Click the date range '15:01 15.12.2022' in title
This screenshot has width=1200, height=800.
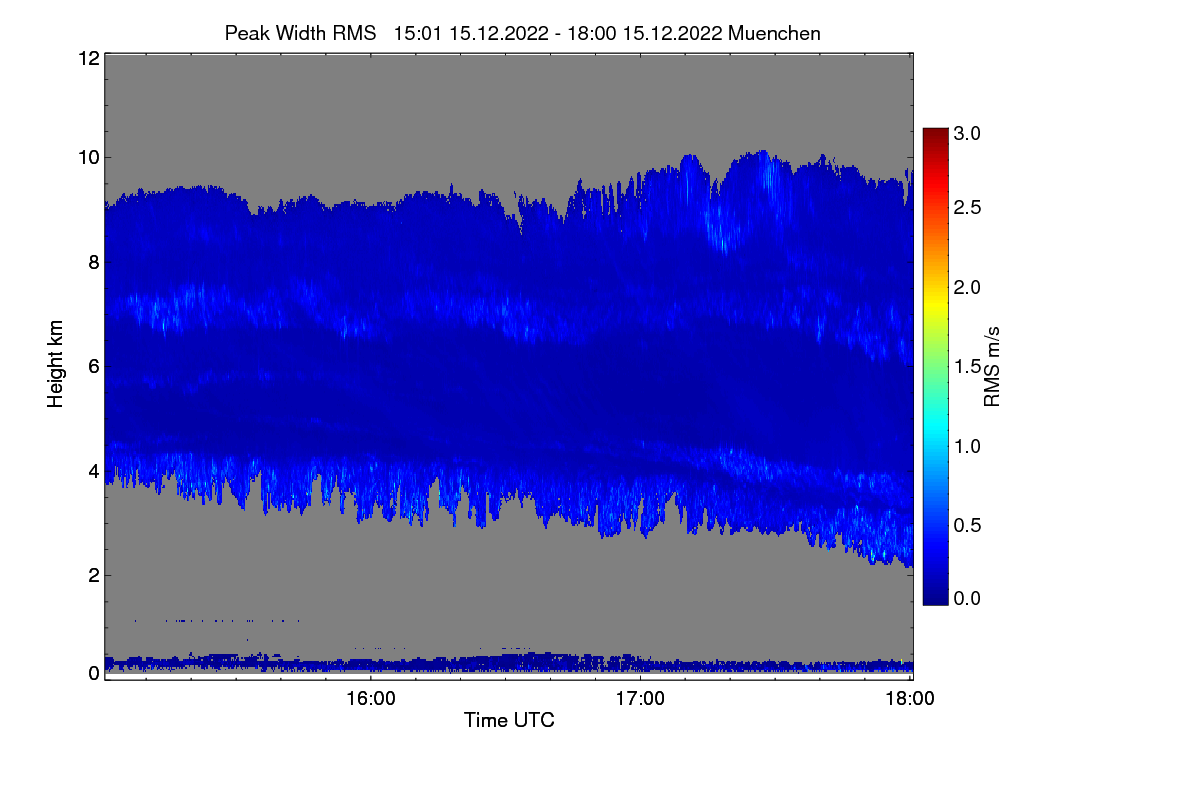point(471,33)
